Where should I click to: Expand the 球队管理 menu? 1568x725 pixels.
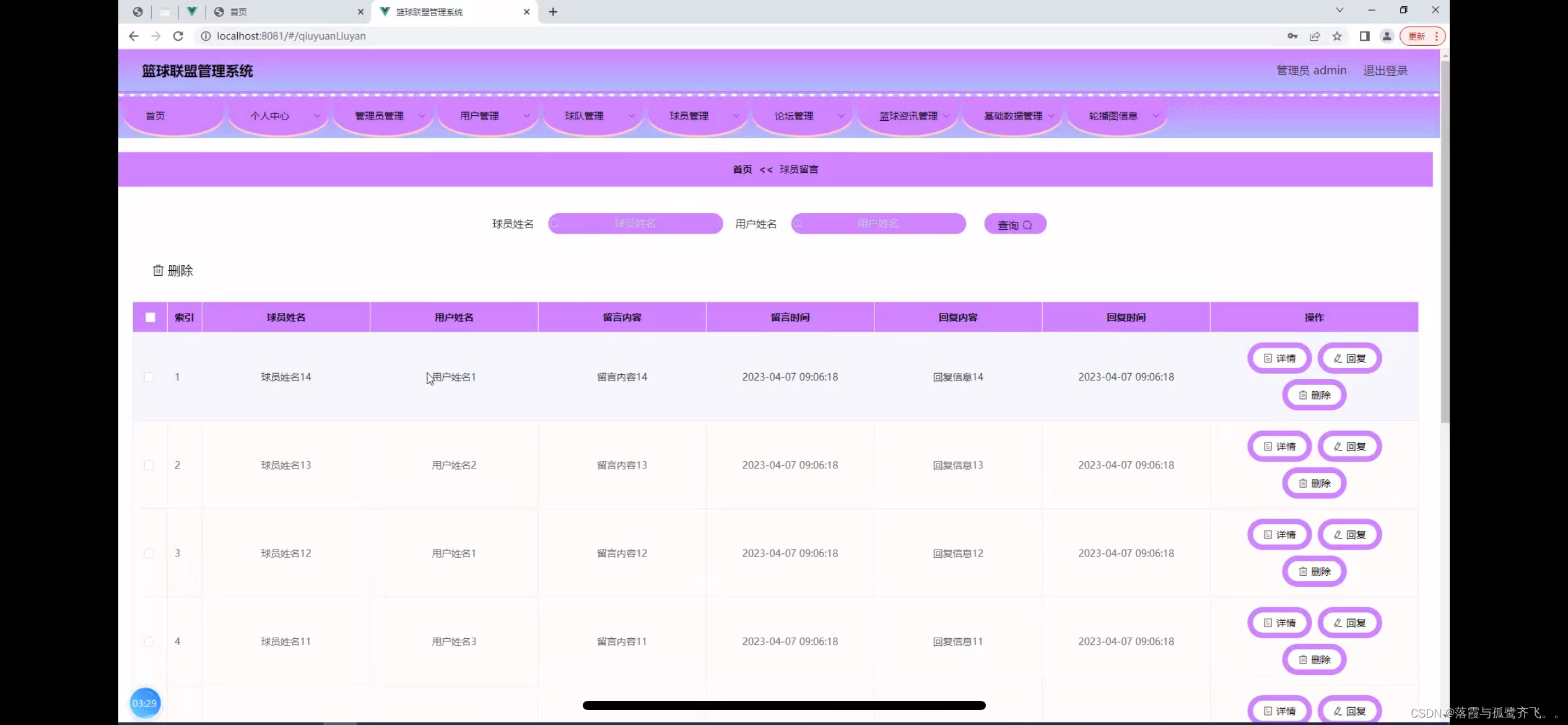(x=593, y=116)
